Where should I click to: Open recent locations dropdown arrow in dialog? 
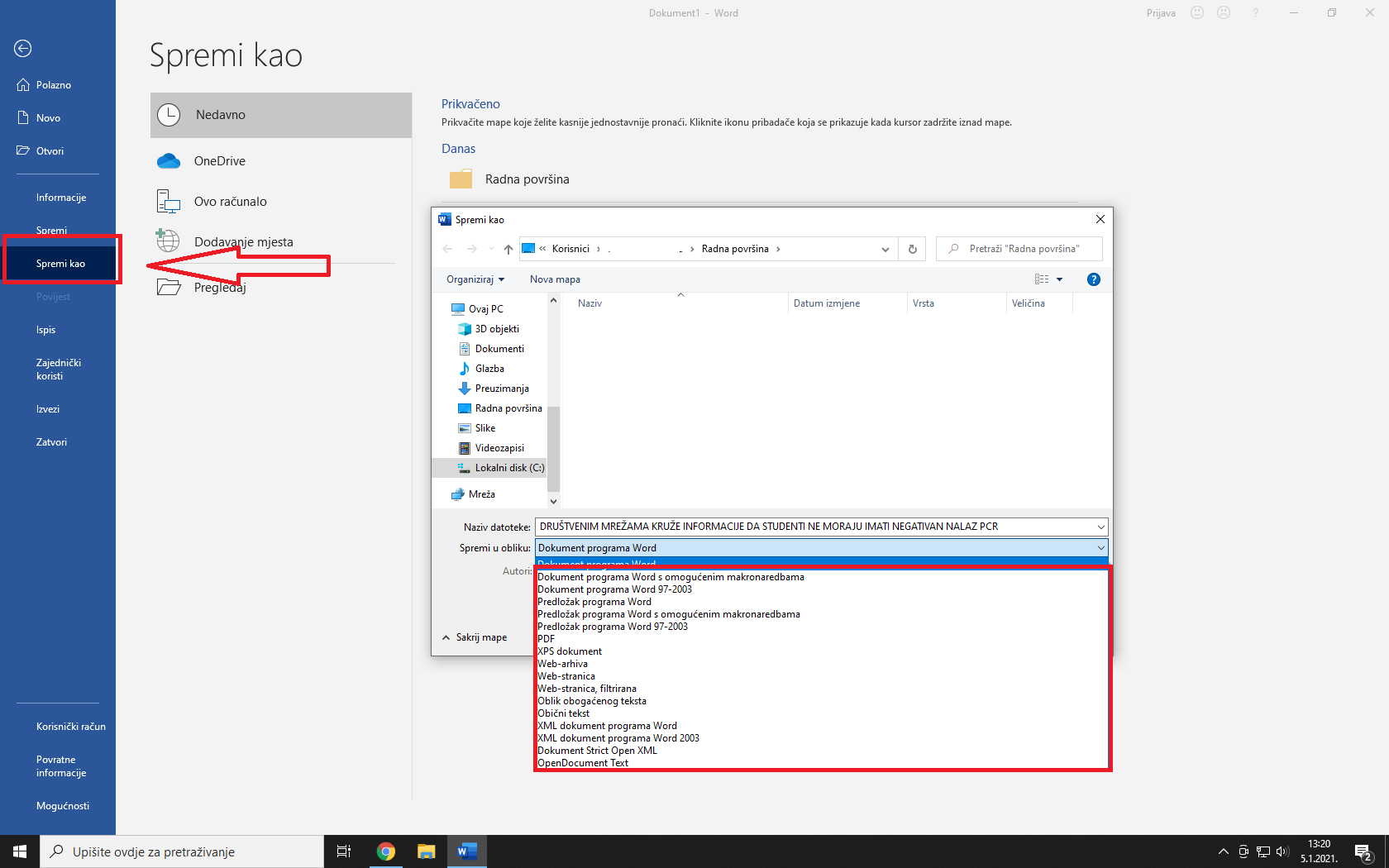[491, 249]
